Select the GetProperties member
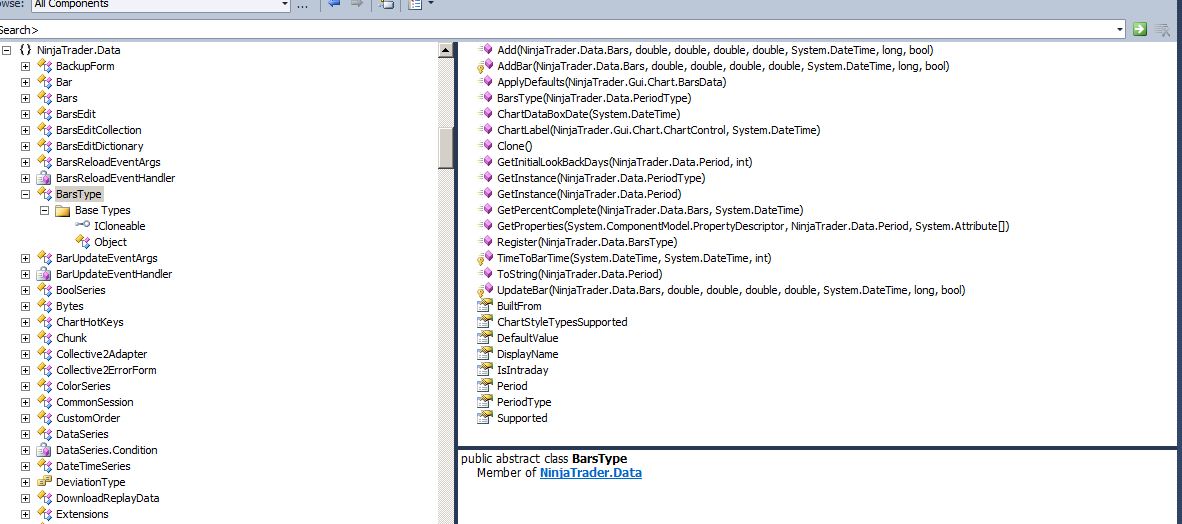The image size is (1182, 524). [753, 226]
